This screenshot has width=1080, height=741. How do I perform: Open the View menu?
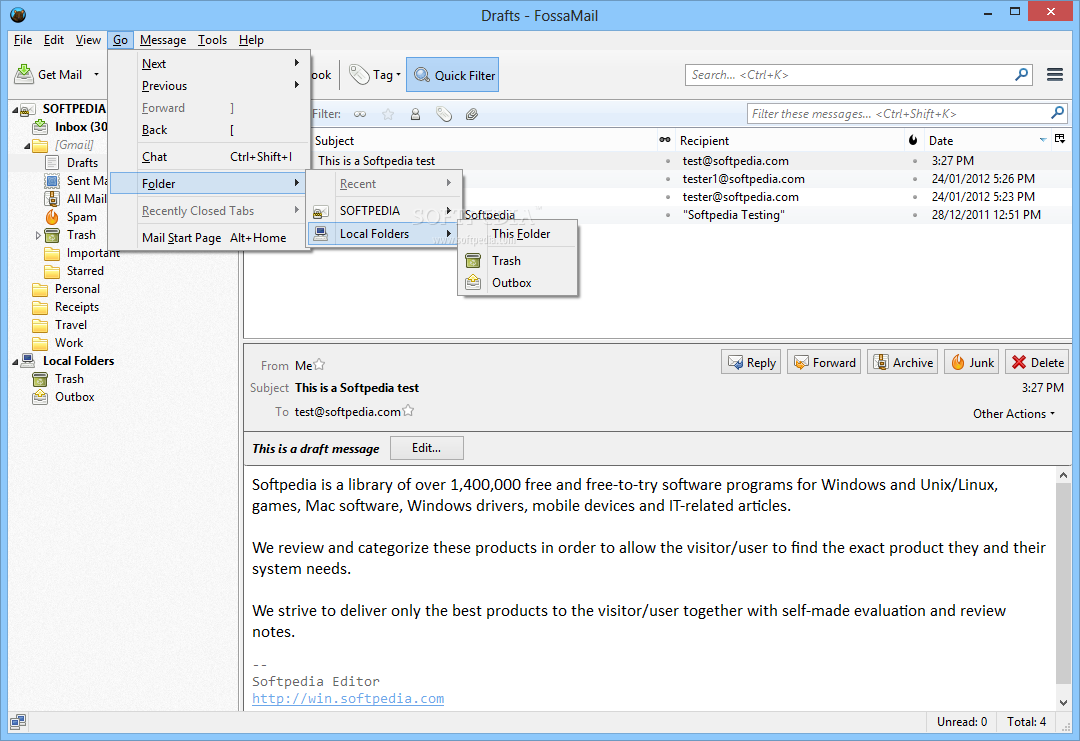pyautogui.click(x=87, y=40)
